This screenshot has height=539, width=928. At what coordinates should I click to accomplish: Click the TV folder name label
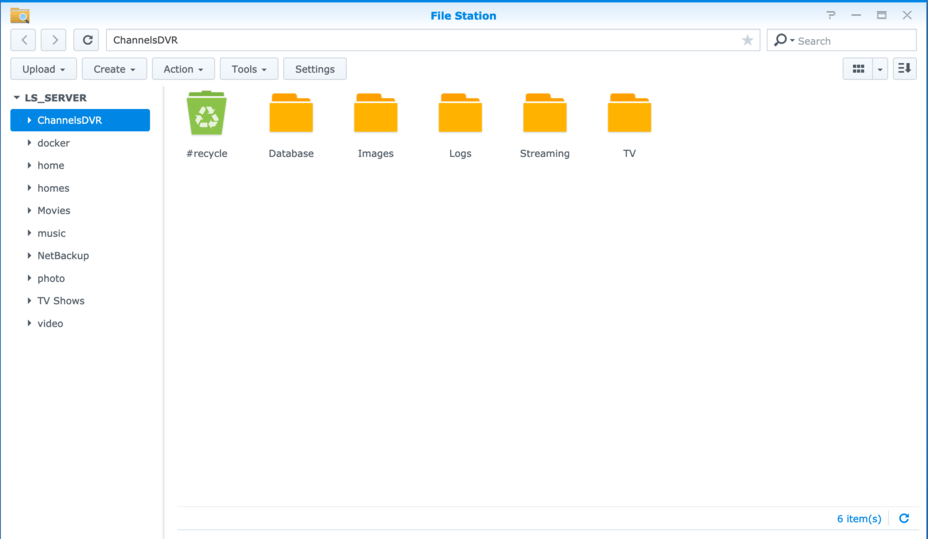629,153
